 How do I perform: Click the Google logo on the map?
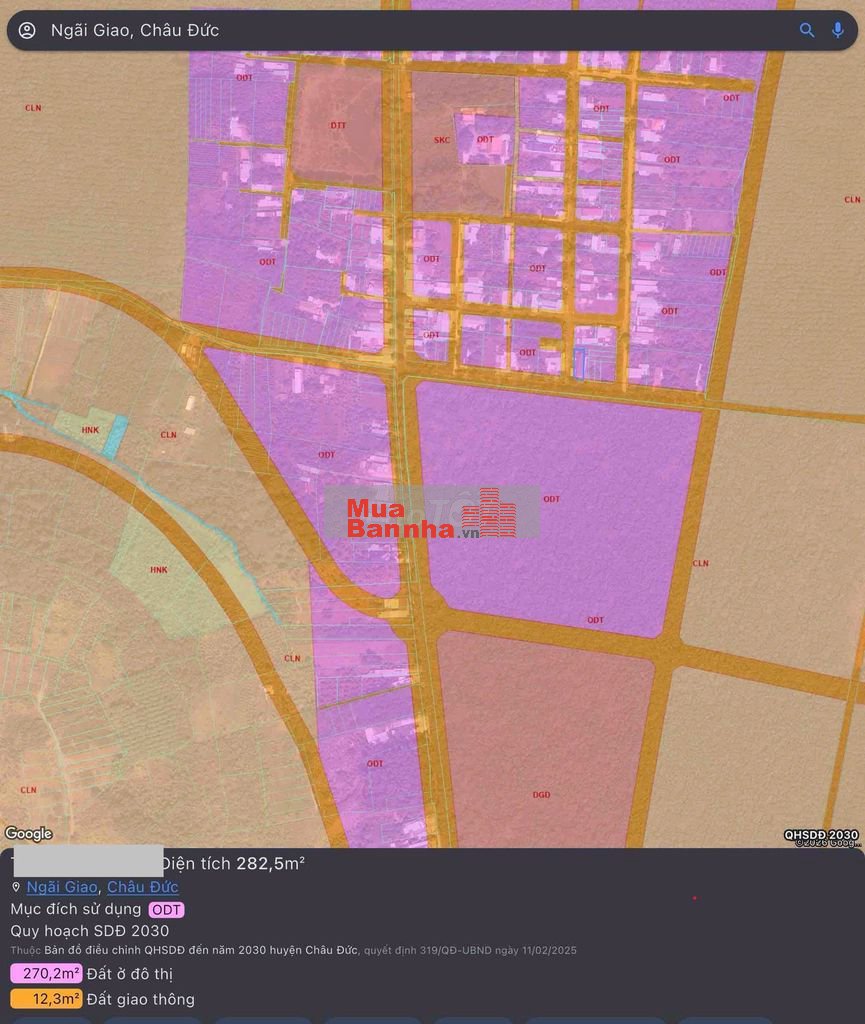28,834
